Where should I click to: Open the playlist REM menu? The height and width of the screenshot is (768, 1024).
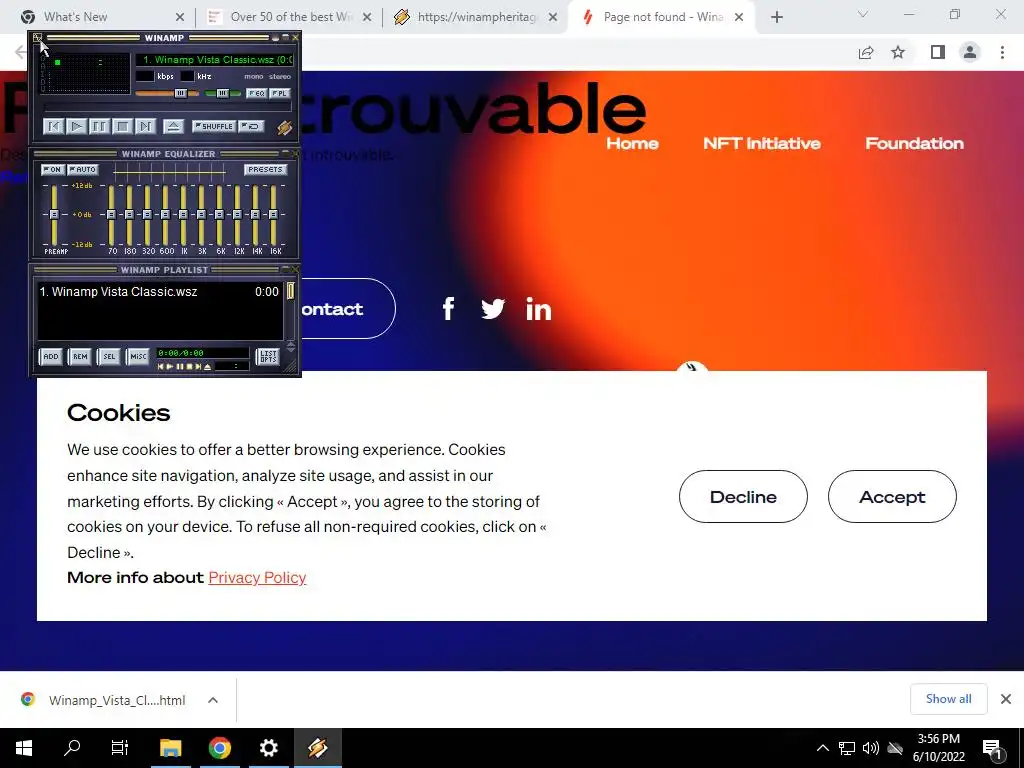pos(80,357)
